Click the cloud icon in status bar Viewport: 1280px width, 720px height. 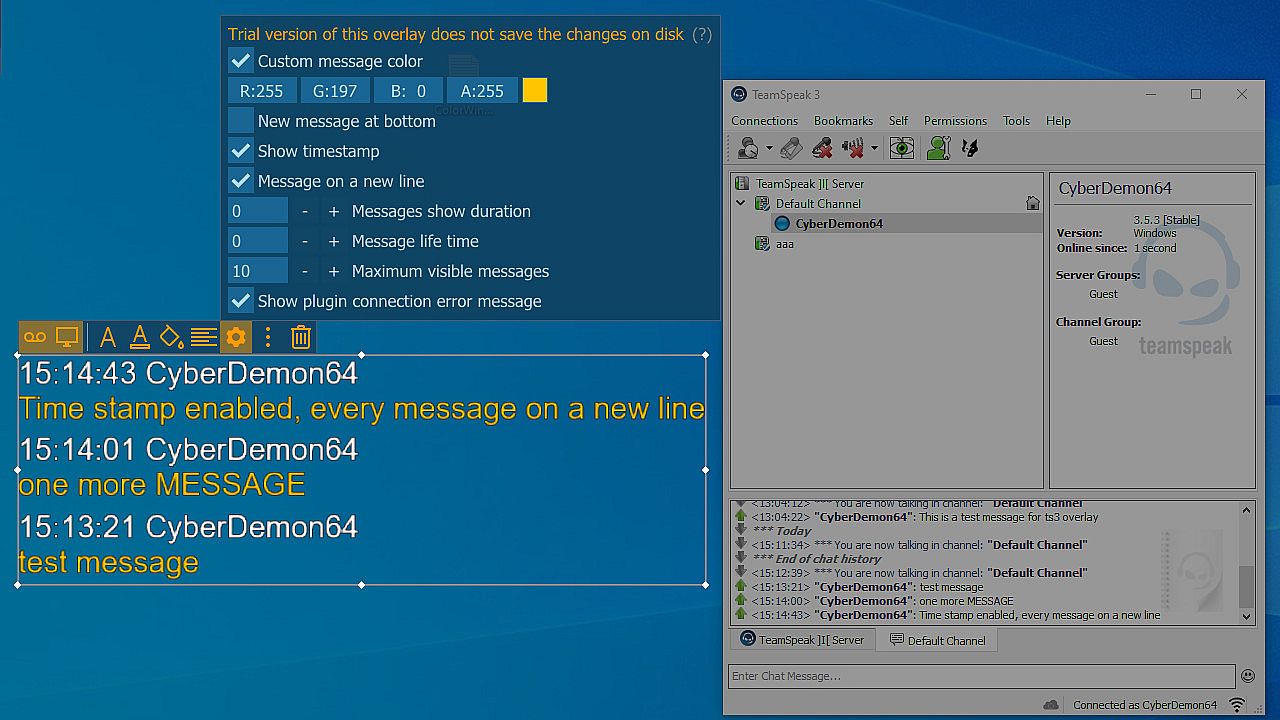[1051, 705]
